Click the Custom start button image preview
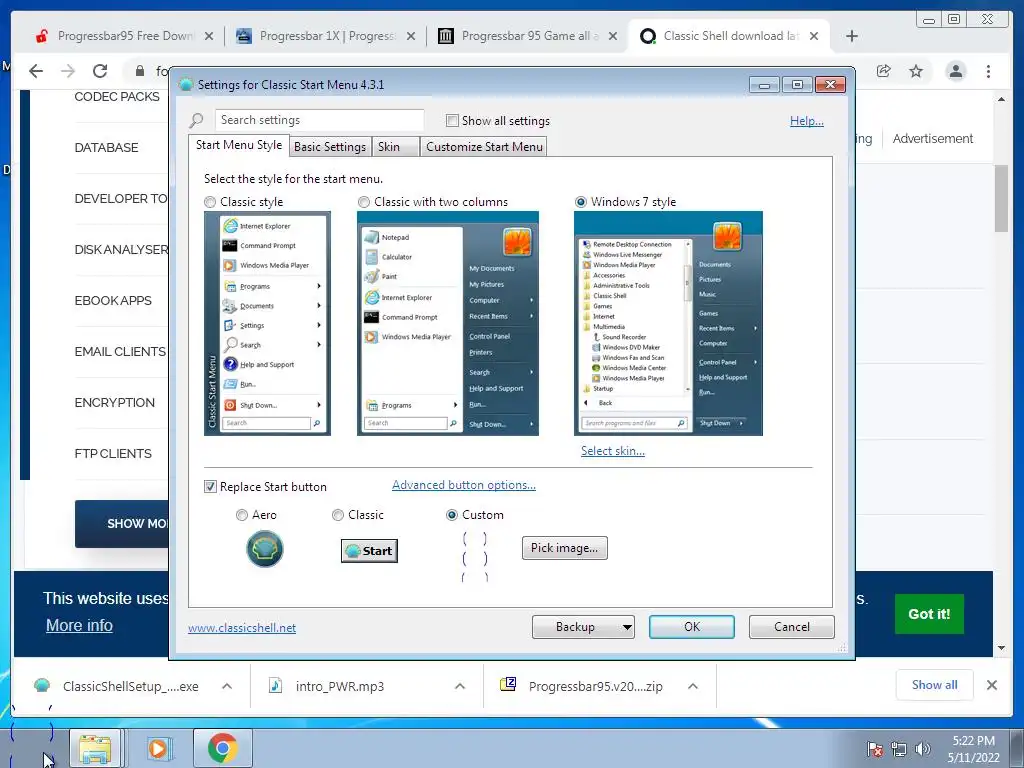Image resolution: width=1024 pixels, height=768 pixels. [x=475, y=556]
